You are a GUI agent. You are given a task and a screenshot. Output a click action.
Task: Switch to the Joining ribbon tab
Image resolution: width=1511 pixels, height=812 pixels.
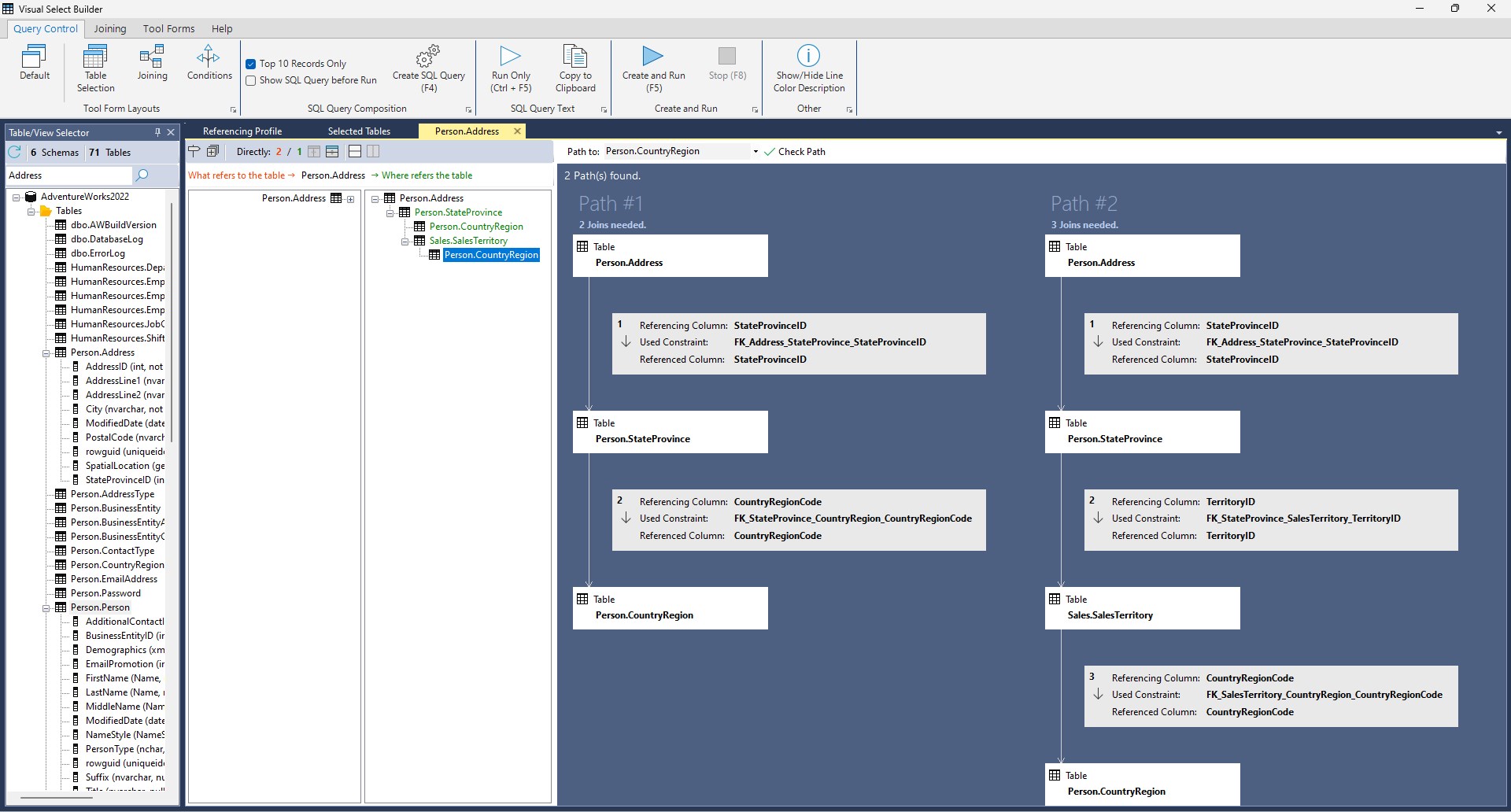coord(110,28)
